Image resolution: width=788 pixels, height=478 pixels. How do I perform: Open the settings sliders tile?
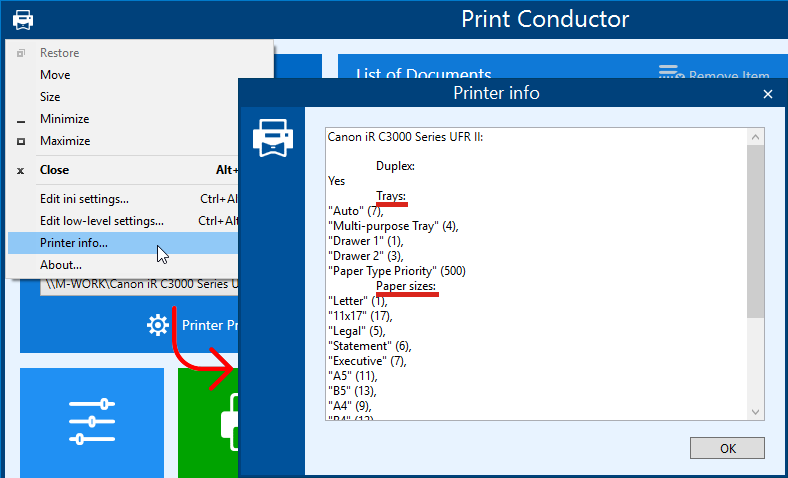[x=92, y=421]
